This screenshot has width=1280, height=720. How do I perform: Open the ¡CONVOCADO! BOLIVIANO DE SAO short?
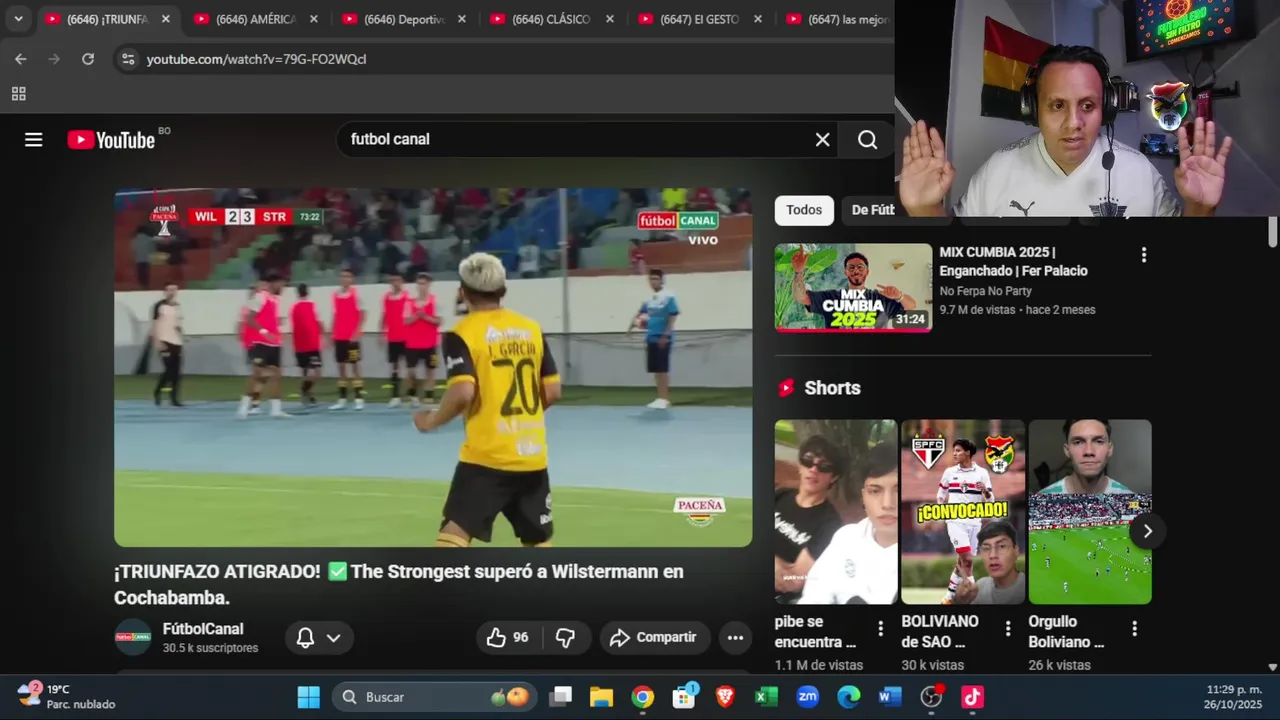963,511
